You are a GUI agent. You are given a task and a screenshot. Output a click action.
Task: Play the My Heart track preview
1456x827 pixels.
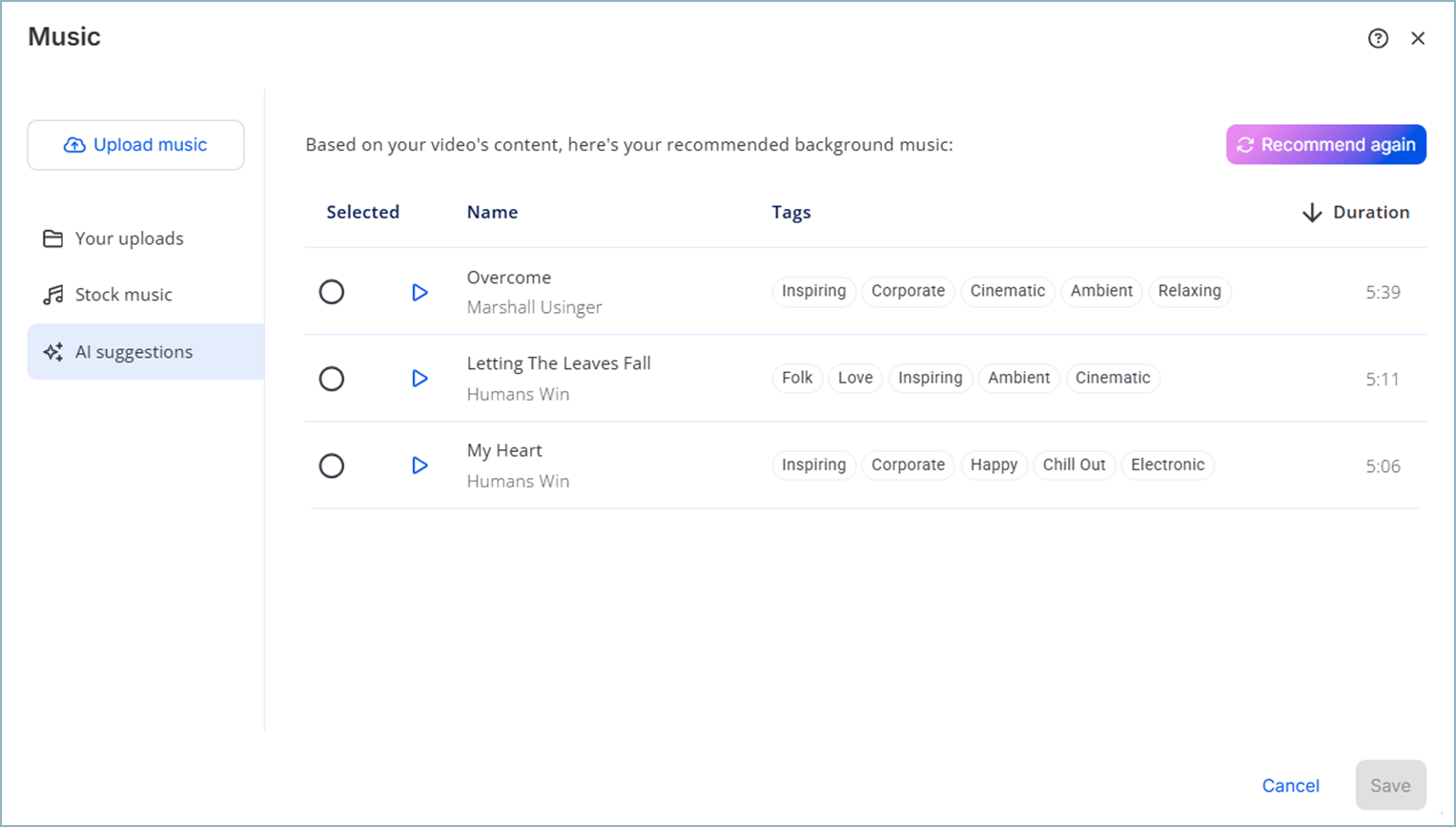pos(420,465)
